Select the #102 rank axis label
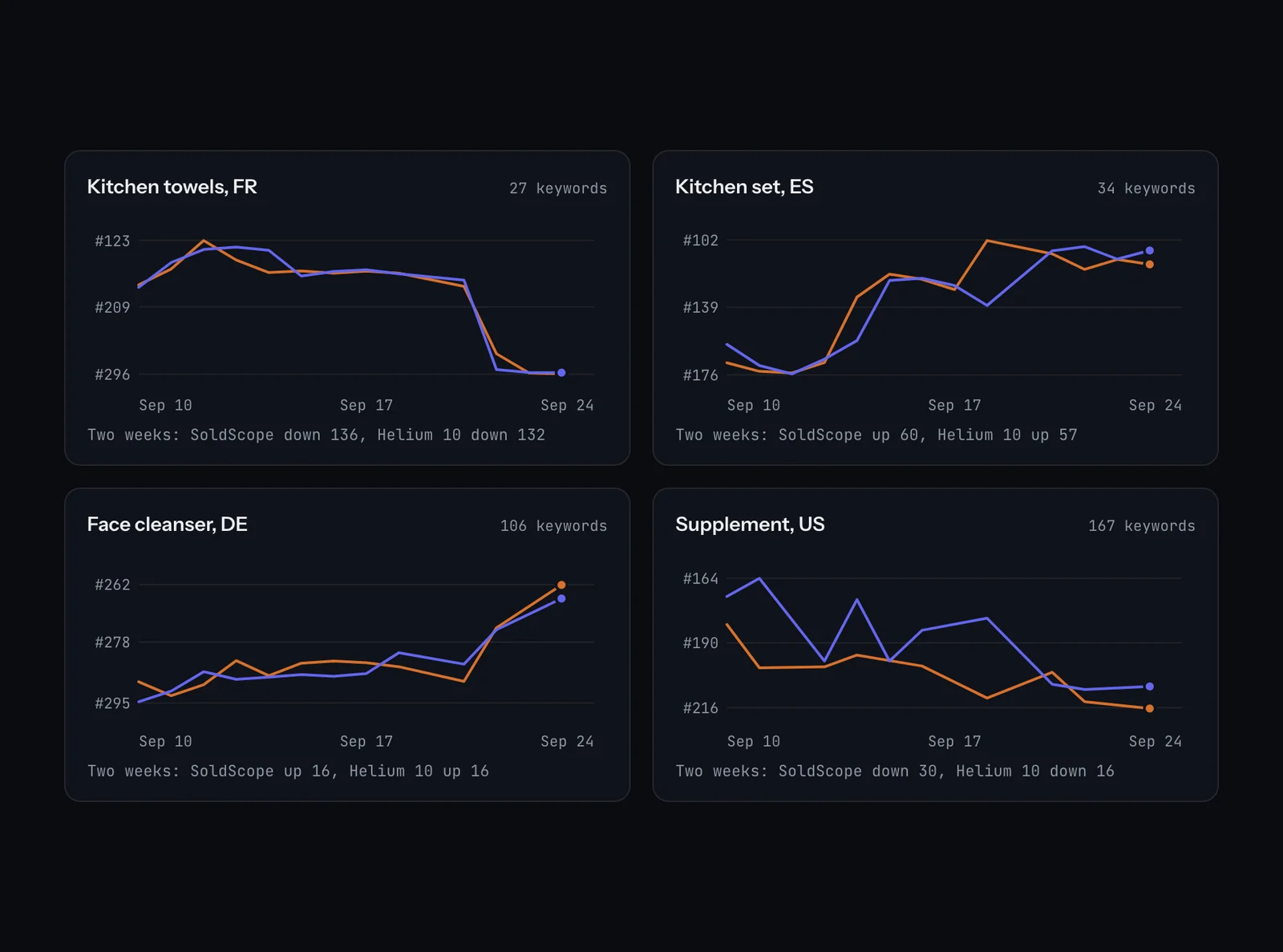 (700, 241)
